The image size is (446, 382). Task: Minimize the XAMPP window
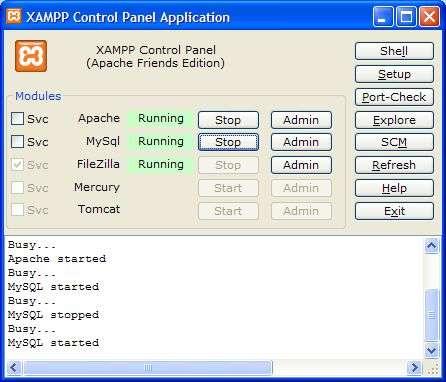point(383,16)
